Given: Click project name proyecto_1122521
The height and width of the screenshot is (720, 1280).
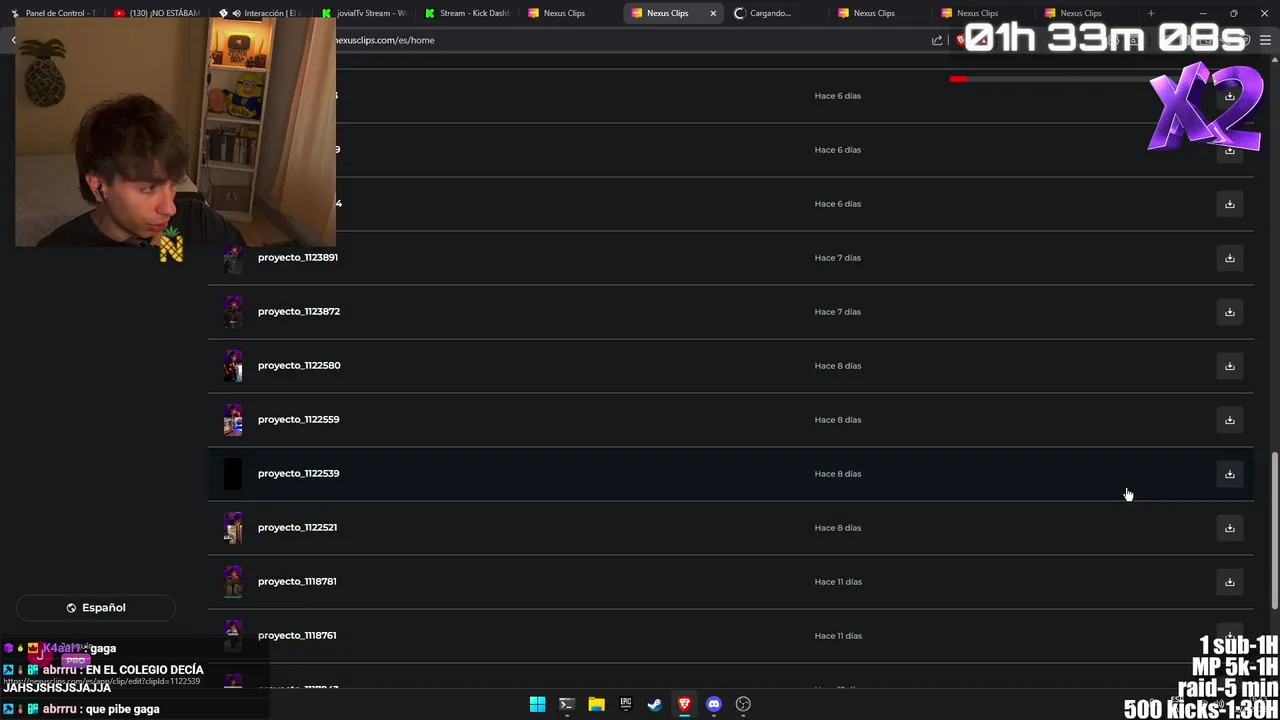Looking at the screenshot, I should click(297, 527).
